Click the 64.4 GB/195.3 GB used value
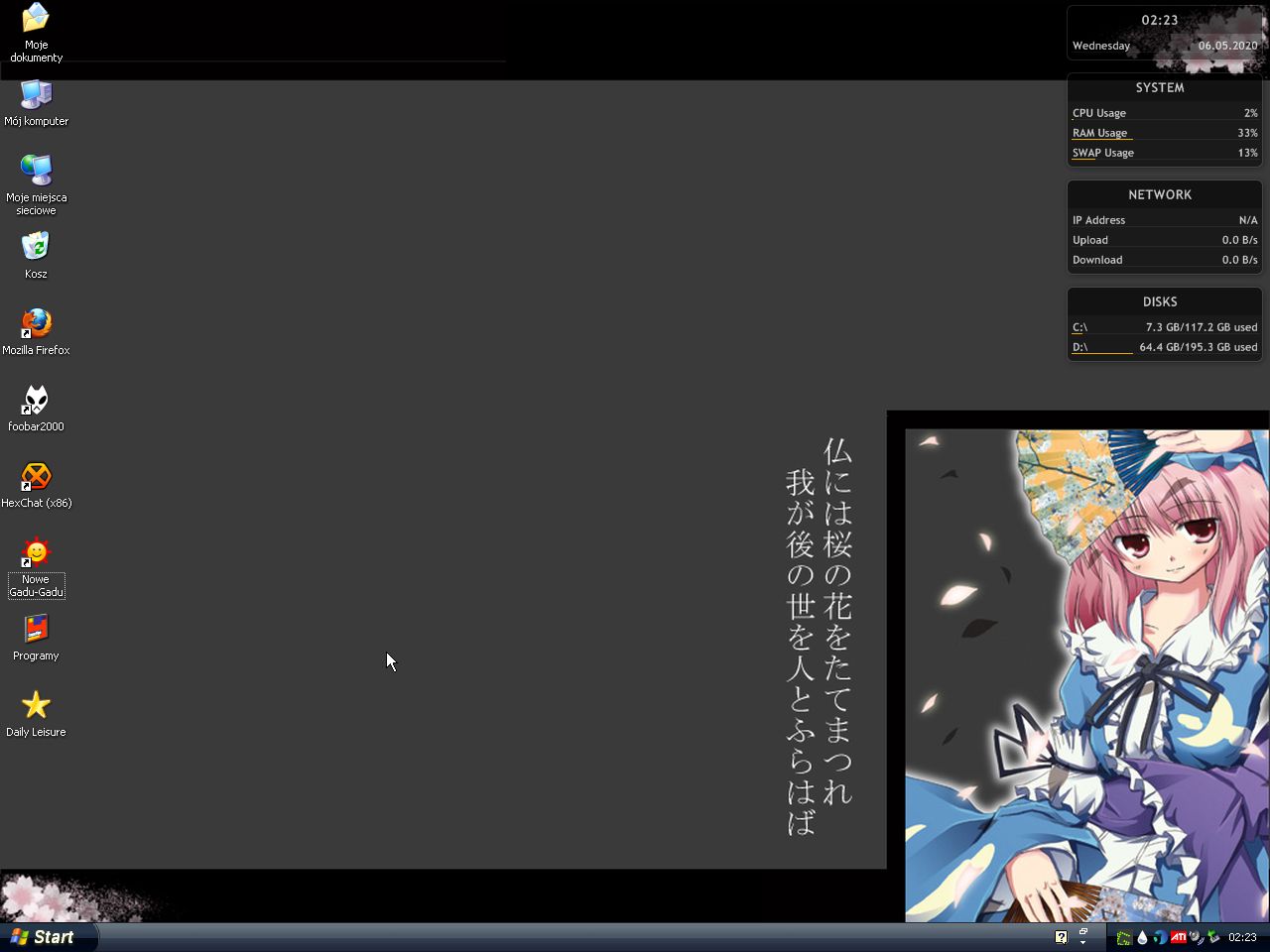 coord(1199,347)
